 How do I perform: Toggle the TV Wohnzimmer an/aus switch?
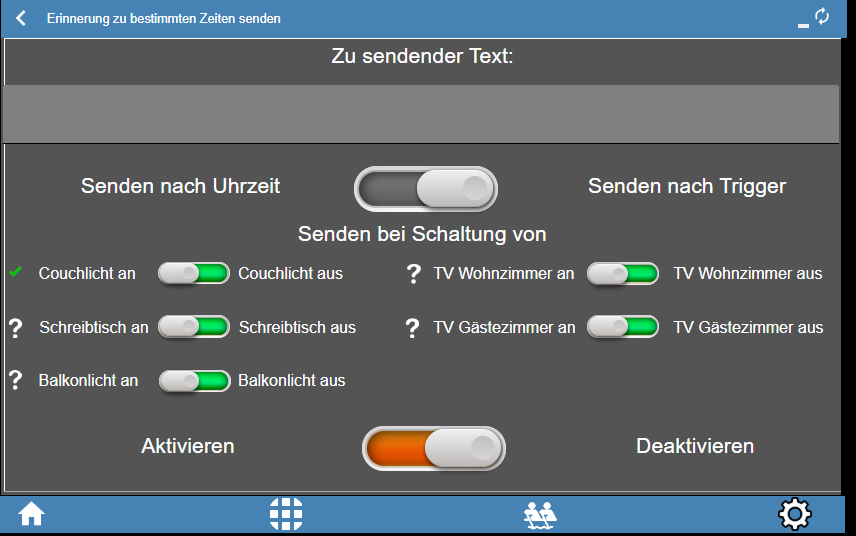point(622,273)
